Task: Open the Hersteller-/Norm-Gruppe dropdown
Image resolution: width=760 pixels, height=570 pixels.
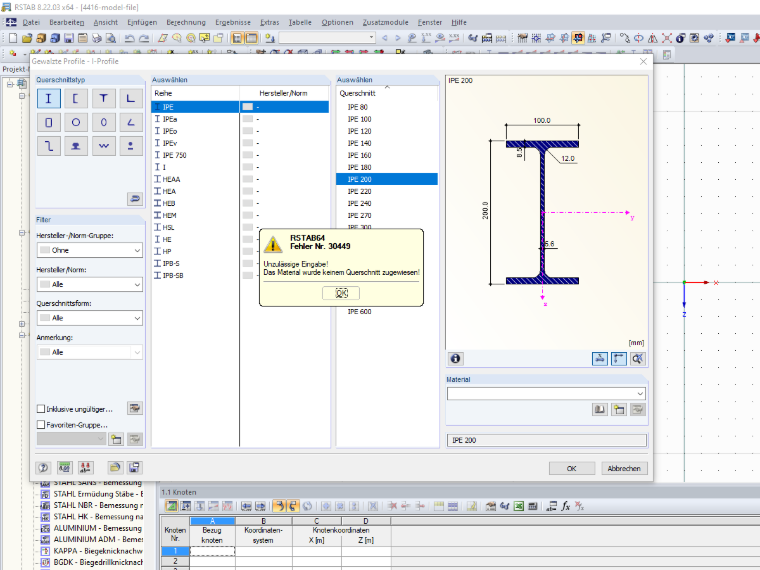Action: (x=90, y=250)
